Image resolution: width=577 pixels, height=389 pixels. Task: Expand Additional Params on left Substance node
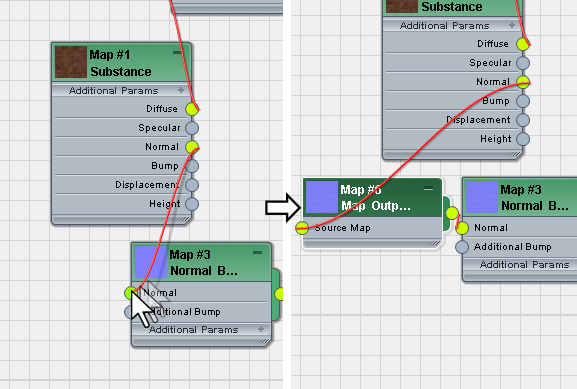(x=181, y=90)
